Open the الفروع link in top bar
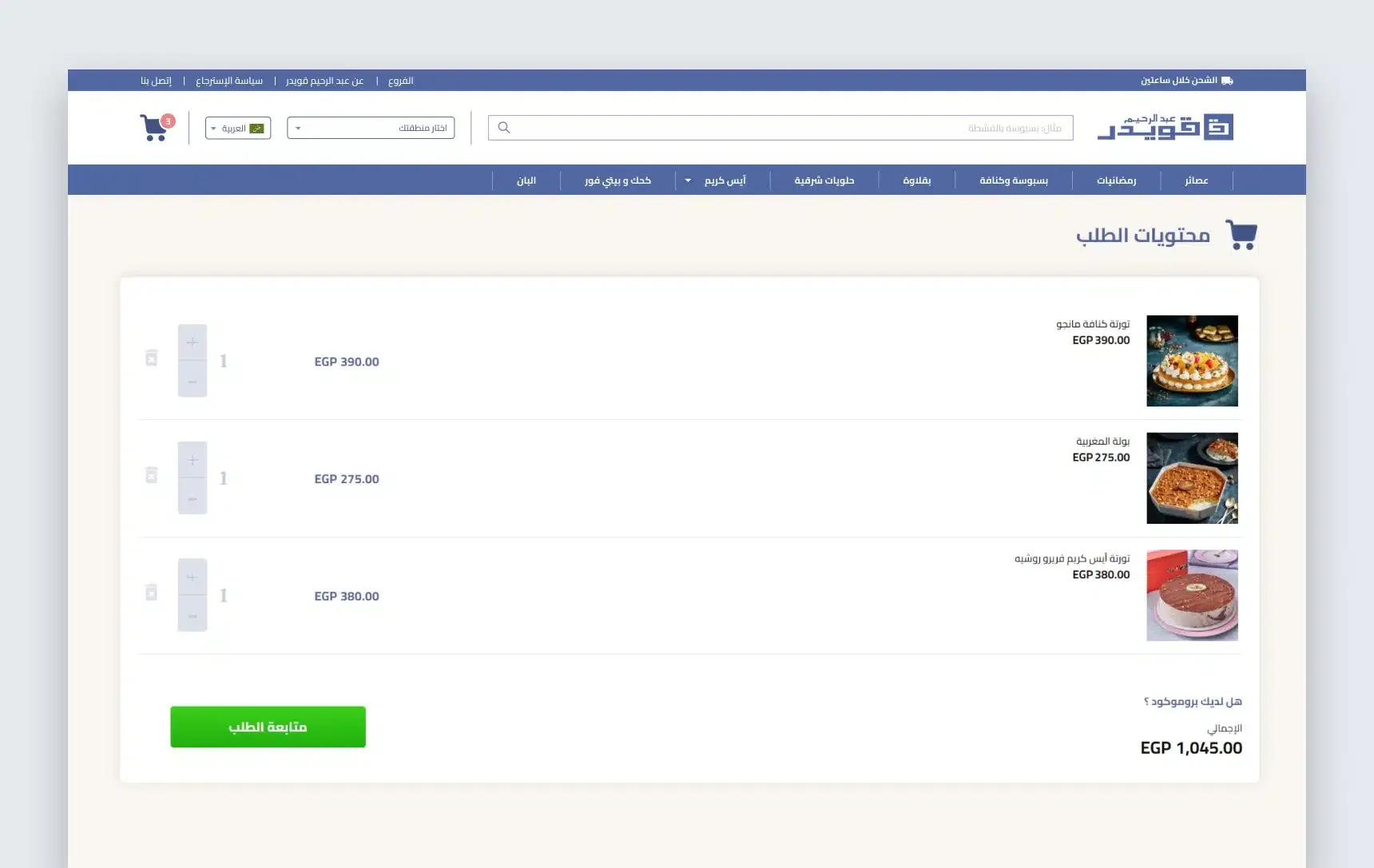This screenshot has width=1374, height=868. (401, 81)
